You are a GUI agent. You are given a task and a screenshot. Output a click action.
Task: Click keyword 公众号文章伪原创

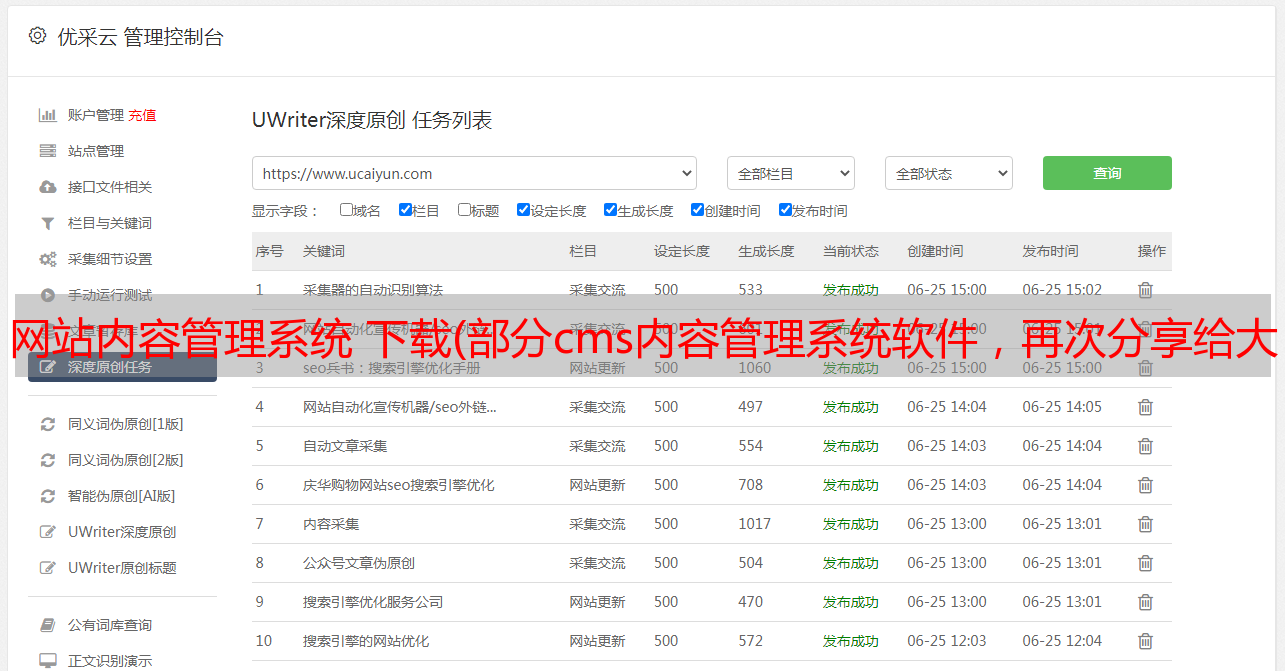click(x=359, y=563)
